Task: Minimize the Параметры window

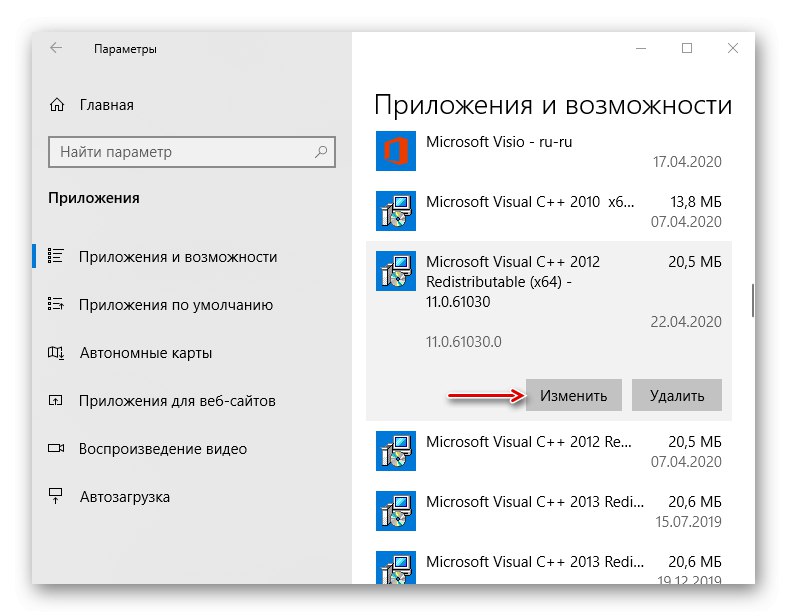Action: click(641, 48)
